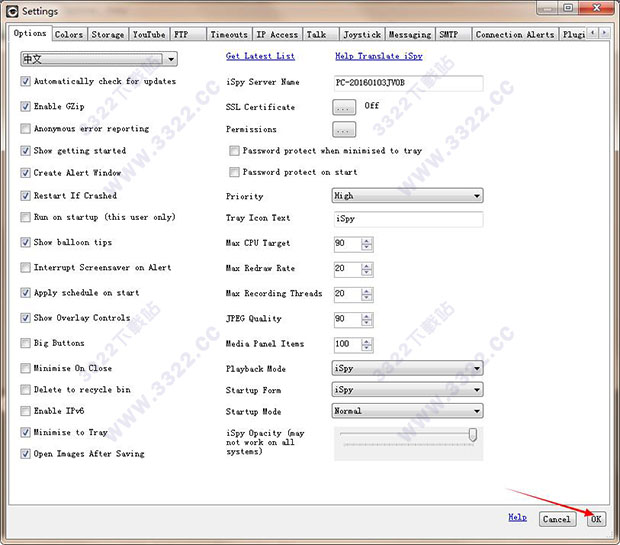
Task: Open the IP Access tab
Action: pos(277,34)
